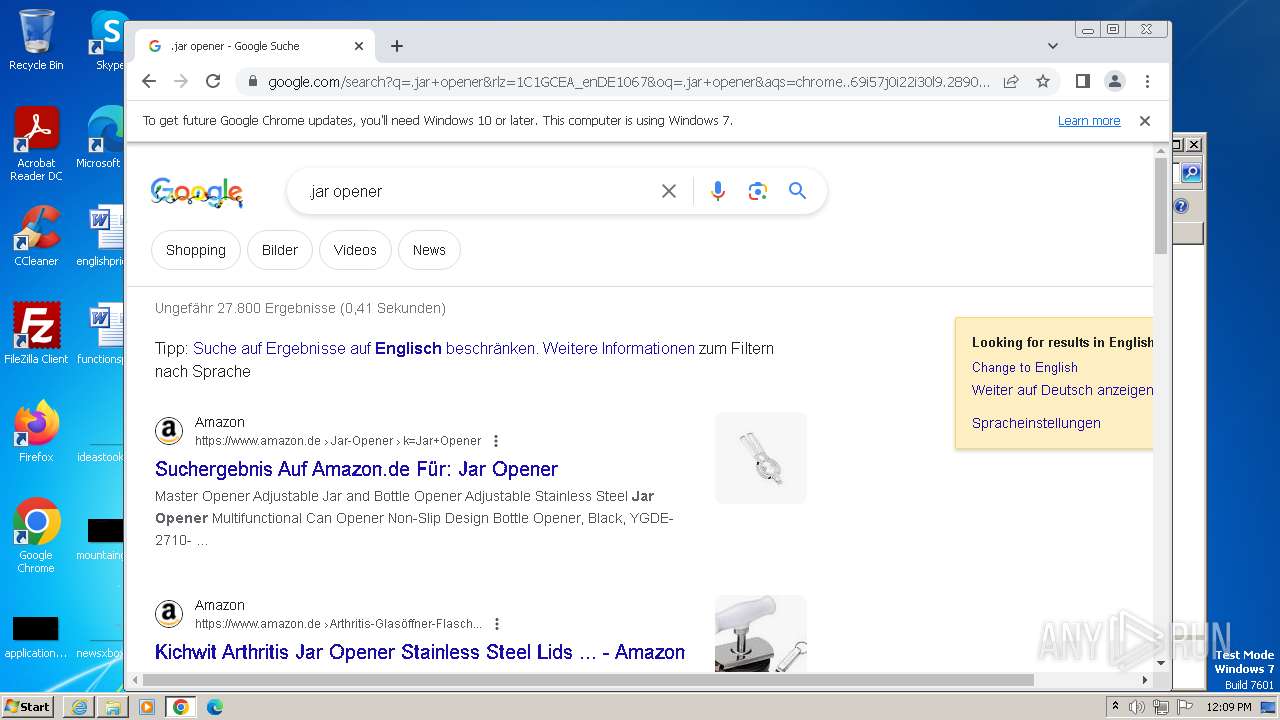Click Suche auf Ergebnisse auf Englisch link
The height and width of the screenshot is (720, 1280).
pos(365,348)
